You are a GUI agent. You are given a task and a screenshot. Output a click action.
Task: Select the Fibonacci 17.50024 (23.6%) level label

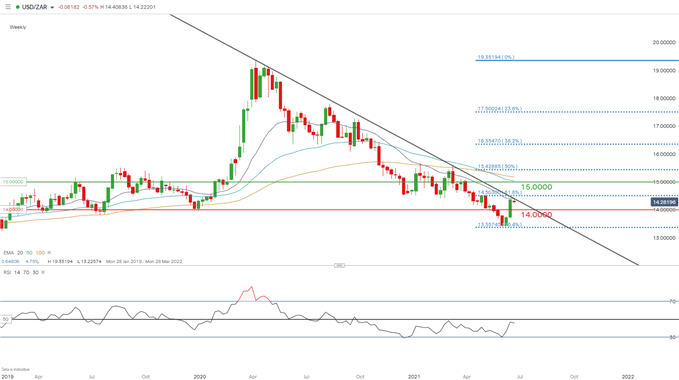coord(500,109)
